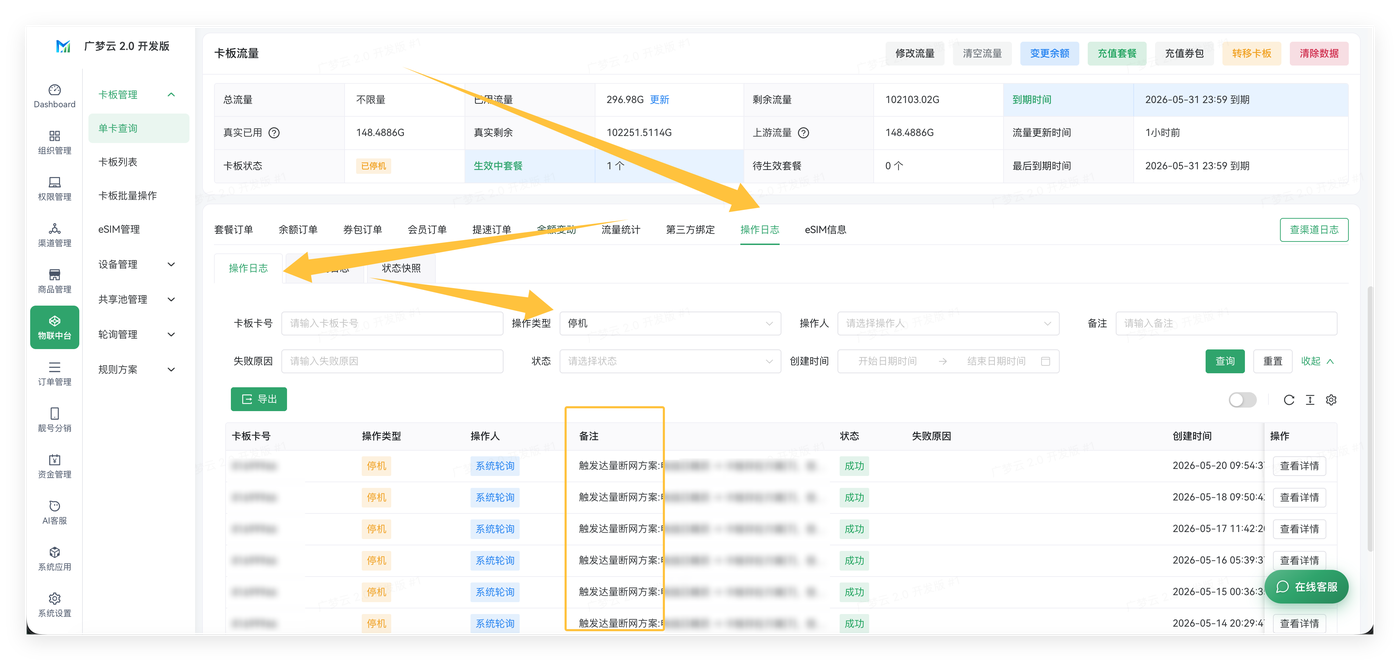Click the 清除数据 button
The image size is (1400, 661).
tap(1319, 53)
